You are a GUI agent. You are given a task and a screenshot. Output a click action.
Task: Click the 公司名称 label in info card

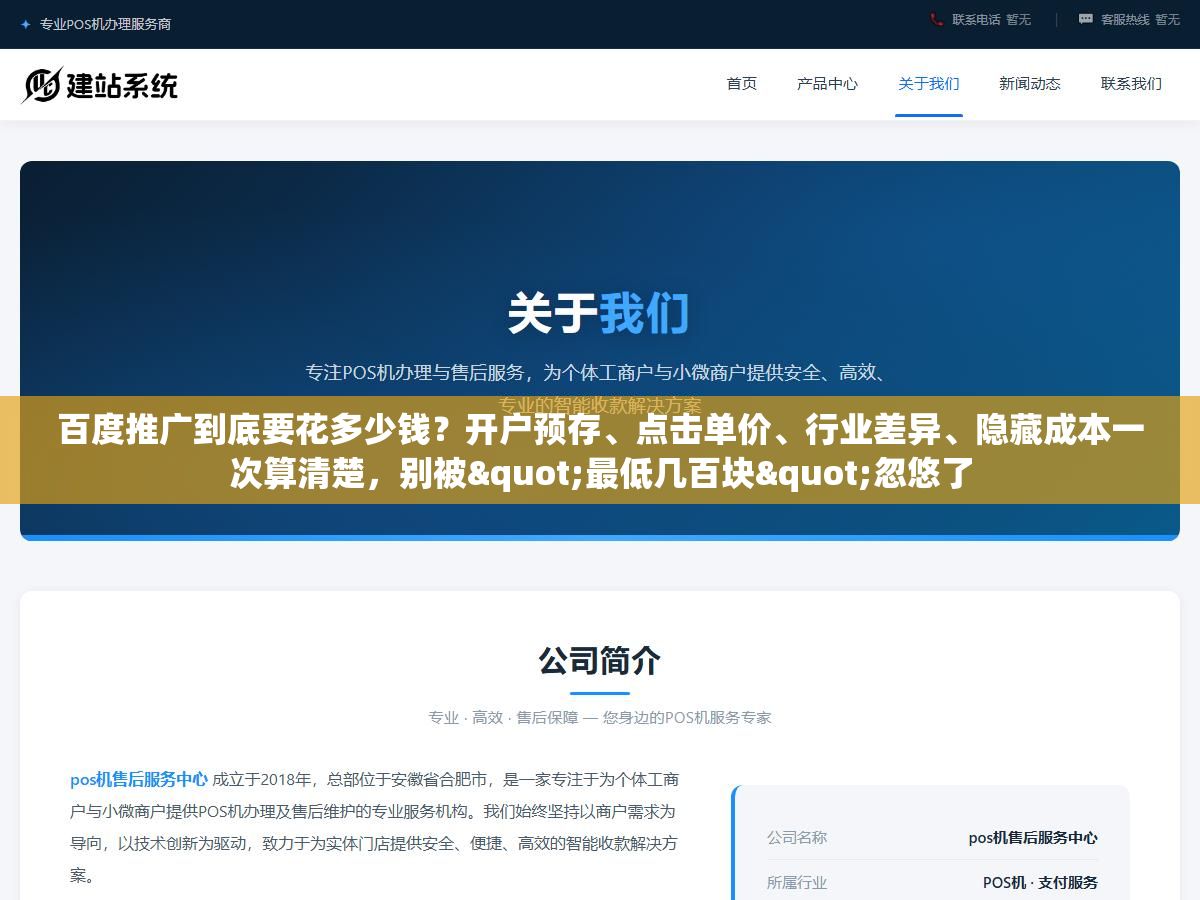coord(797,837)
